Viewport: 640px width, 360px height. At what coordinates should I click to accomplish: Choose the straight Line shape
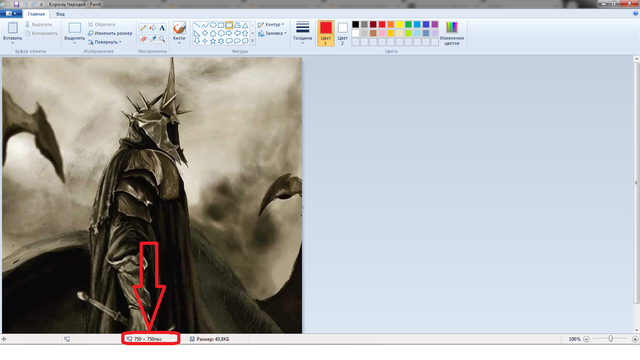(x=197, y=25)
